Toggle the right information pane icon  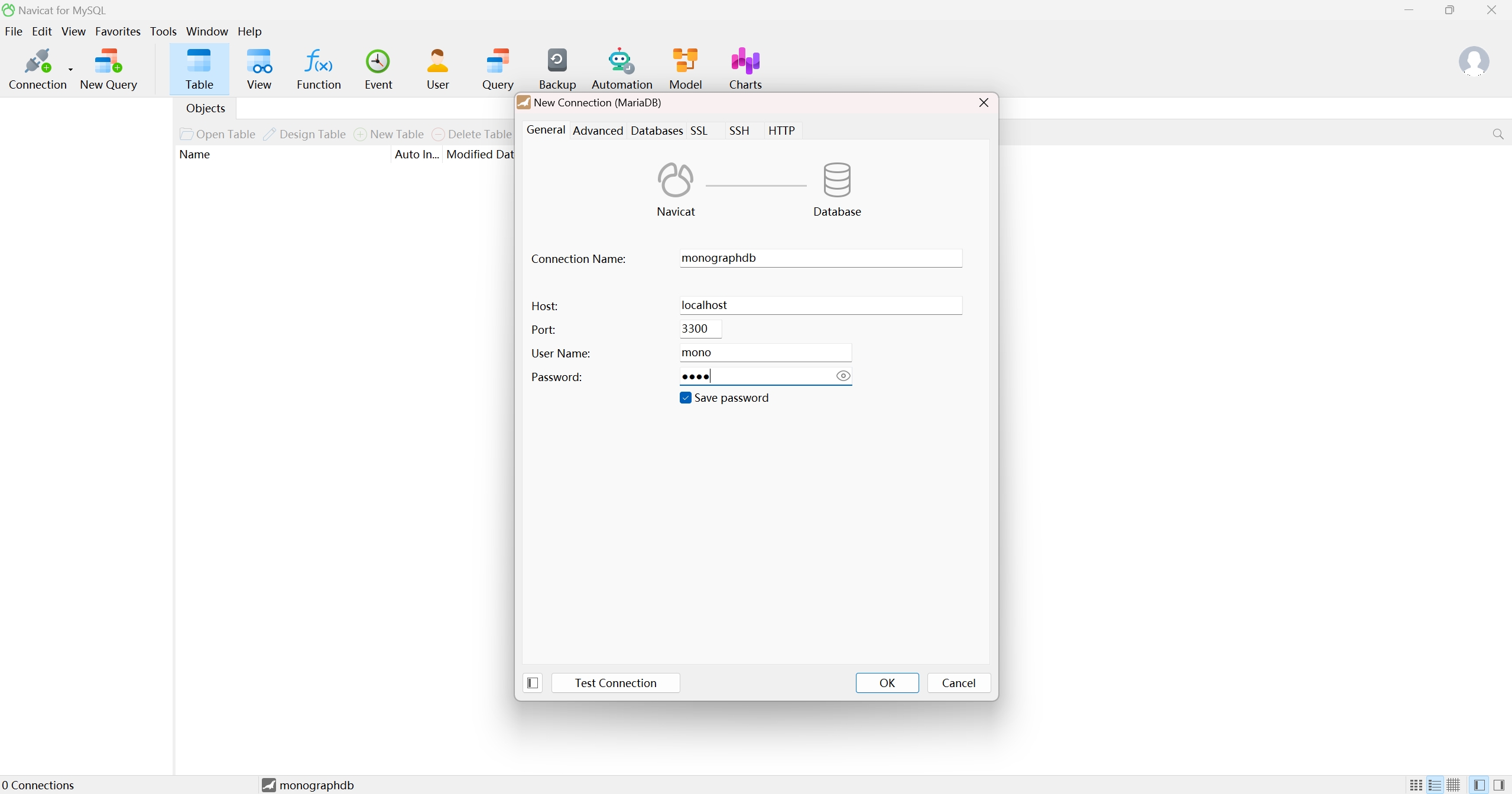point(1500,785)
